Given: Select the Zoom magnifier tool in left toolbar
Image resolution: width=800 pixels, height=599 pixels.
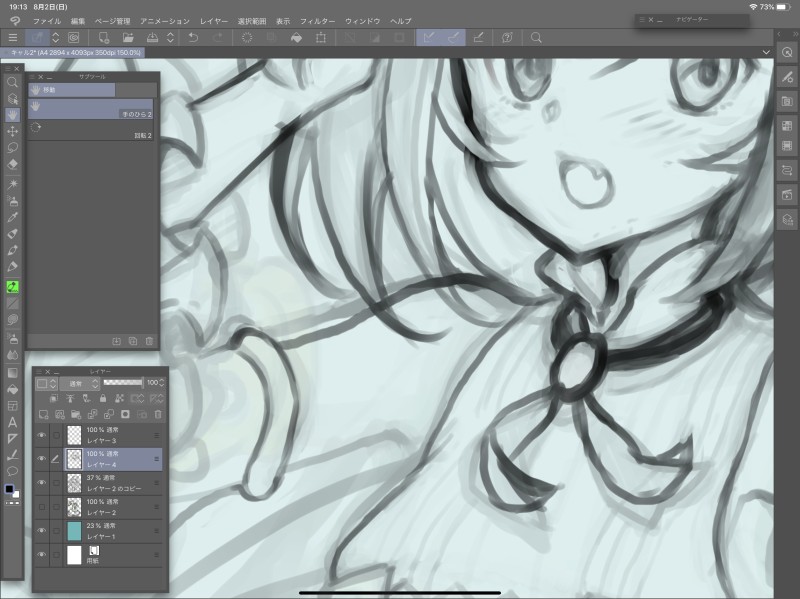Looking at the screenshot, I should pyautogui.click(x=12, y=82).
